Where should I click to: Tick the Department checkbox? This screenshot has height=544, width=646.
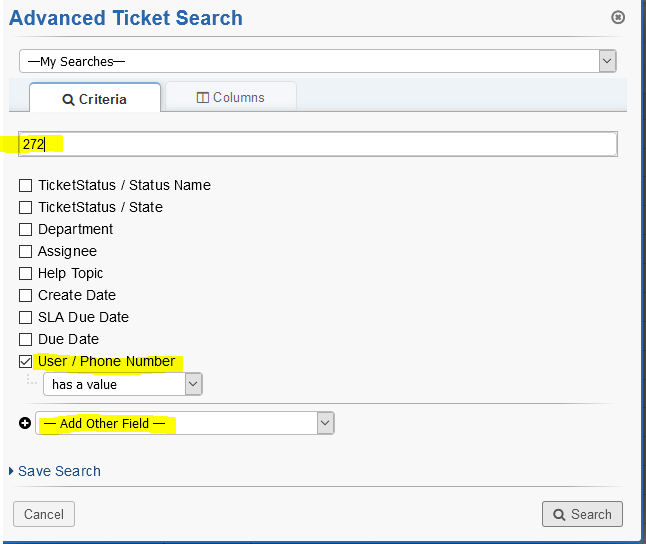coord(26,229)
